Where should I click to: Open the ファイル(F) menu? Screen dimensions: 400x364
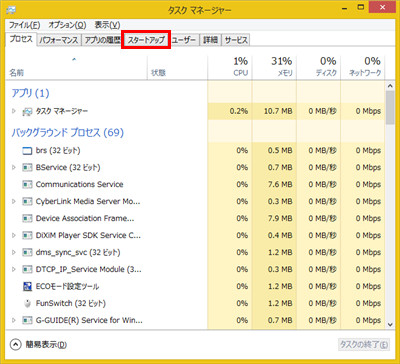coord(24,25)
